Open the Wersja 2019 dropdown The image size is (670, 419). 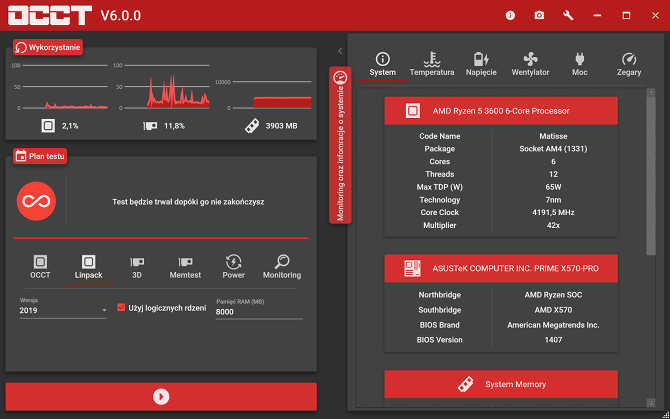pyautogui.click(x=63, y=311)
